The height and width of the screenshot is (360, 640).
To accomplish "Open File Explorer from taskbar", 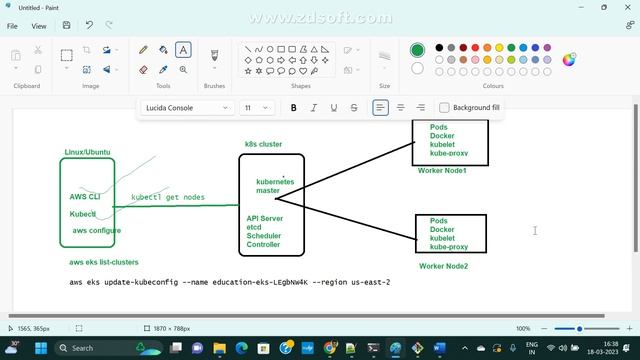I will click(219, 348).
